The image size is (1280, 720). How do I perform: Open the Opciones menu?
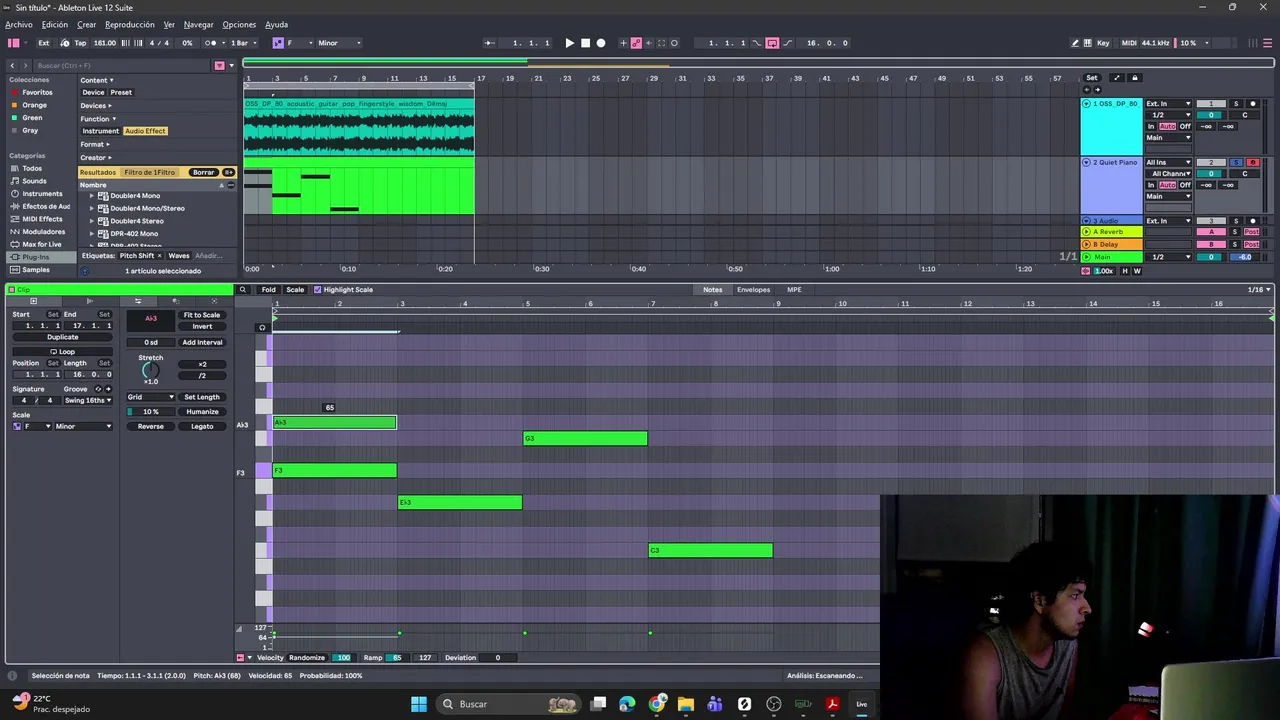pos(239,24)
